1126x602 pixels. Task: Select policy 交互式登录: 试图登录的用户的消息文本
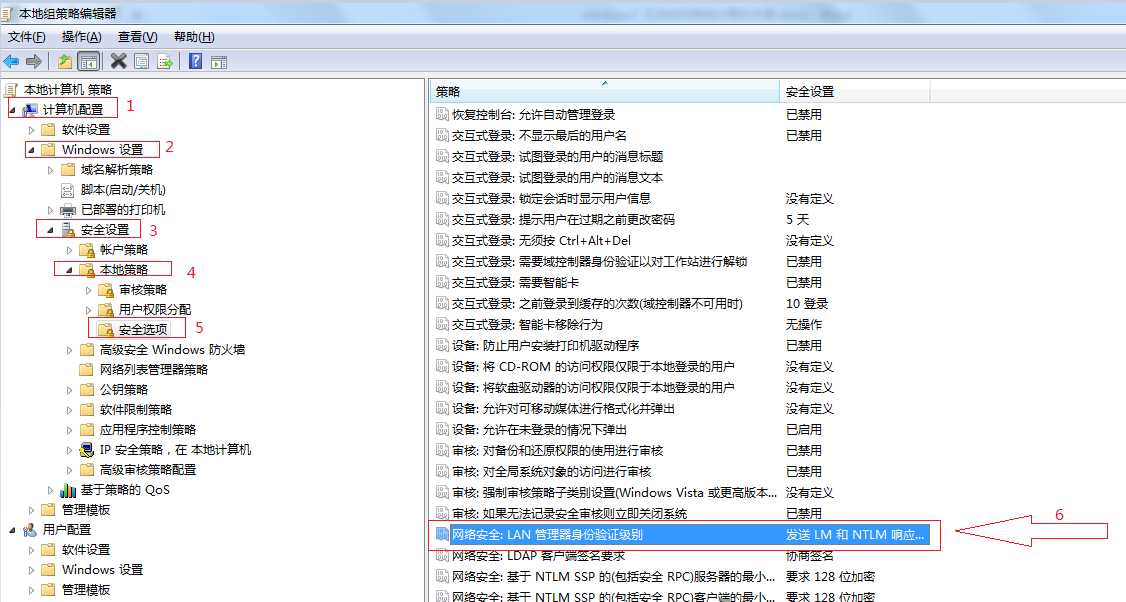(557, 177)
